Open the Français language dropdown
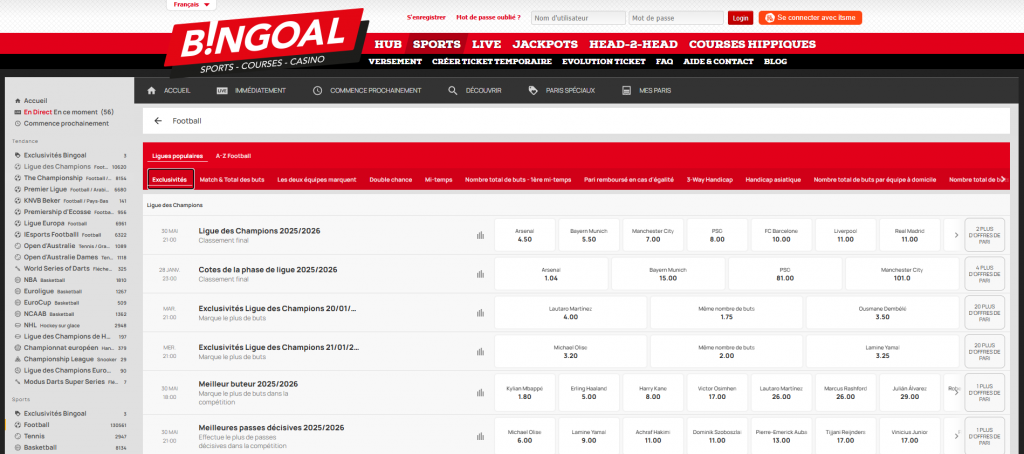The height and width of the screenshot is (454, 1024). tap(192, 5)
